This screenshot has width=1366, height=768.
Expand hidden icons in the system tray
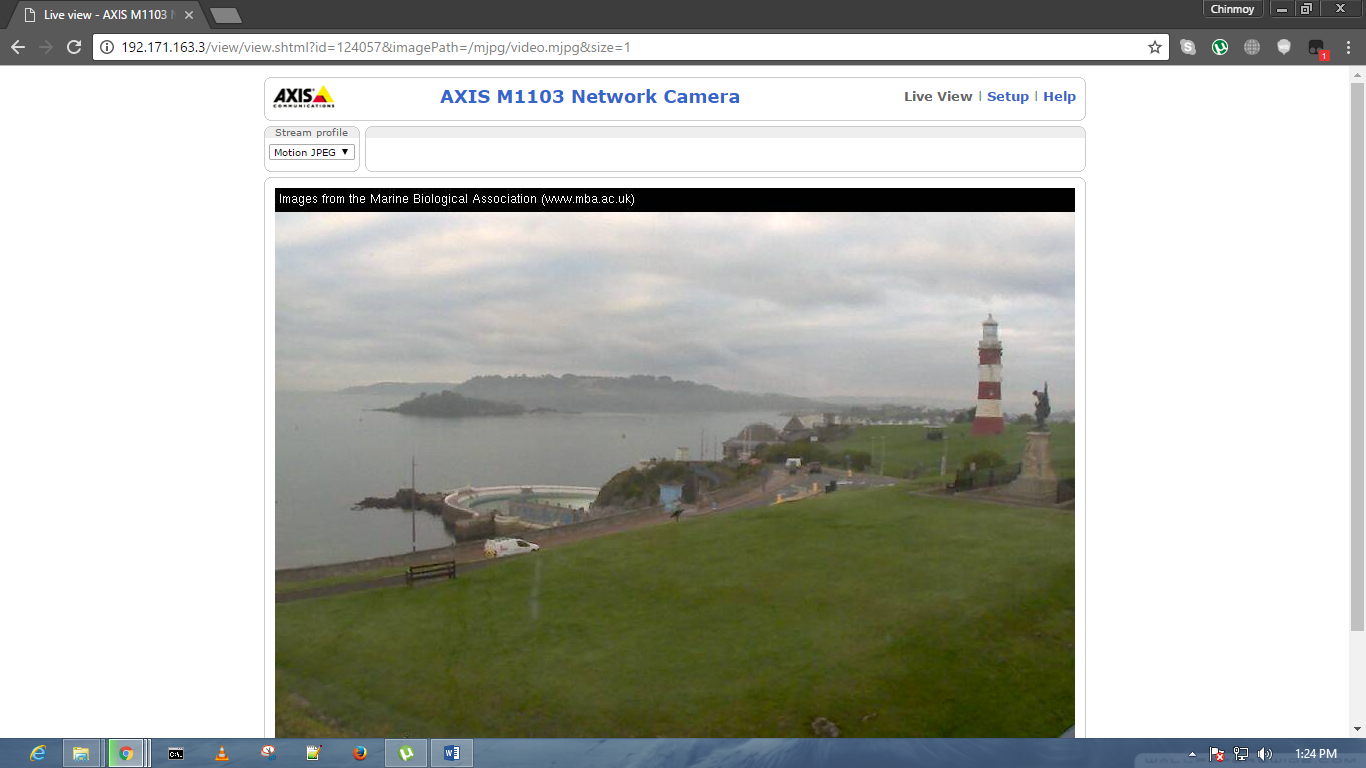coord(1193,753)
